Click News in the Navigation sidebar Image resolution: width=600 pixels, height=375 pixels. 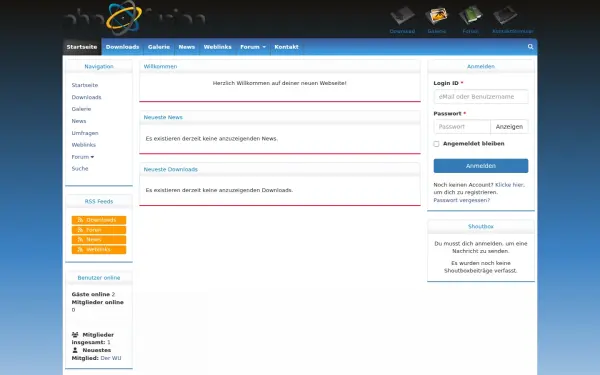[x=79, y=121]
